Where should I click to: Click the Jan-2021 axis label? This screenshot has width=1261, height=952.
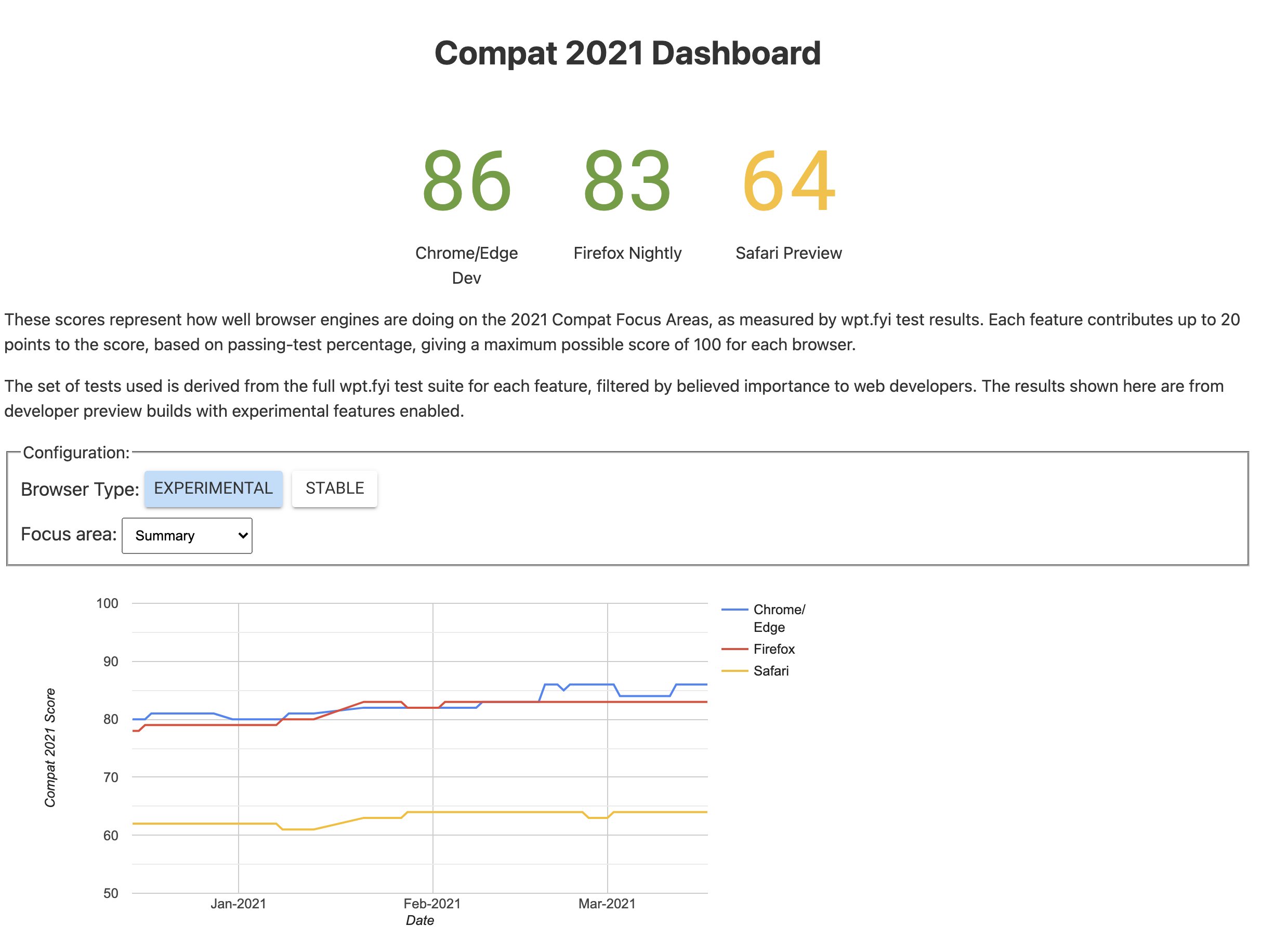pyautogui.click(x=238, y=904)
